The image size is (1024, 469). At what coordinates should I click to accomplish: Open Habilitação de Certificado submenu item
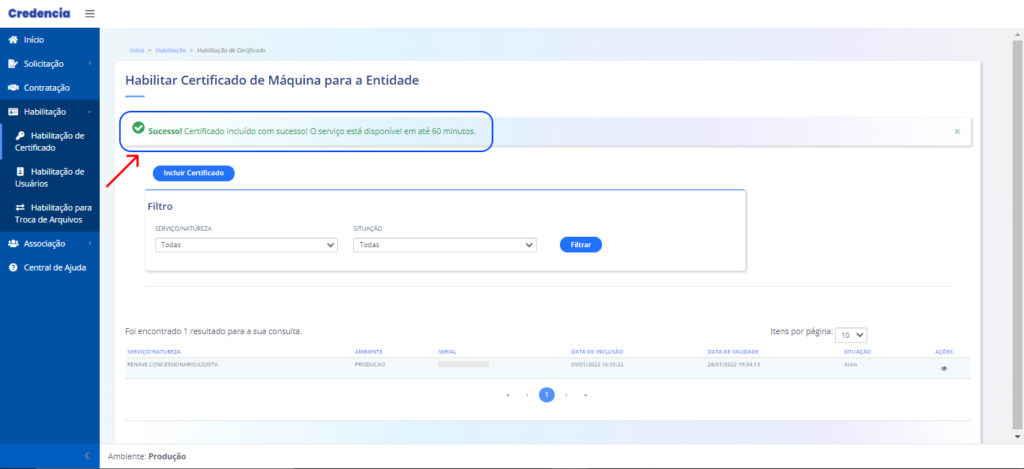[50, 142]
